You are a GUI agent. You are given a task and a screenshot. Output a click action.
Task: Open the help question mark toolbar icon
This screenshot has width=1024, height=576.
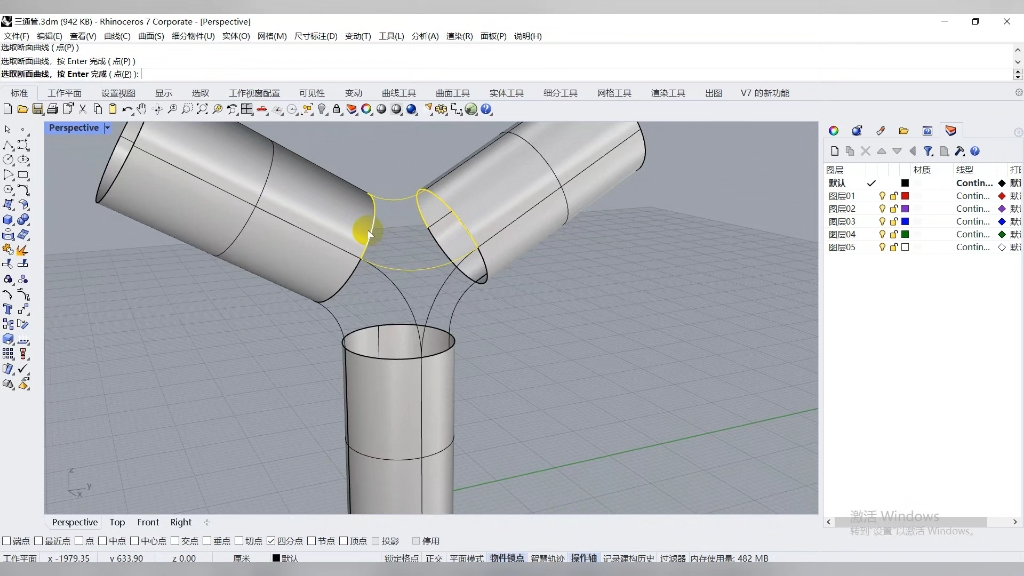(x=487, y=109)
